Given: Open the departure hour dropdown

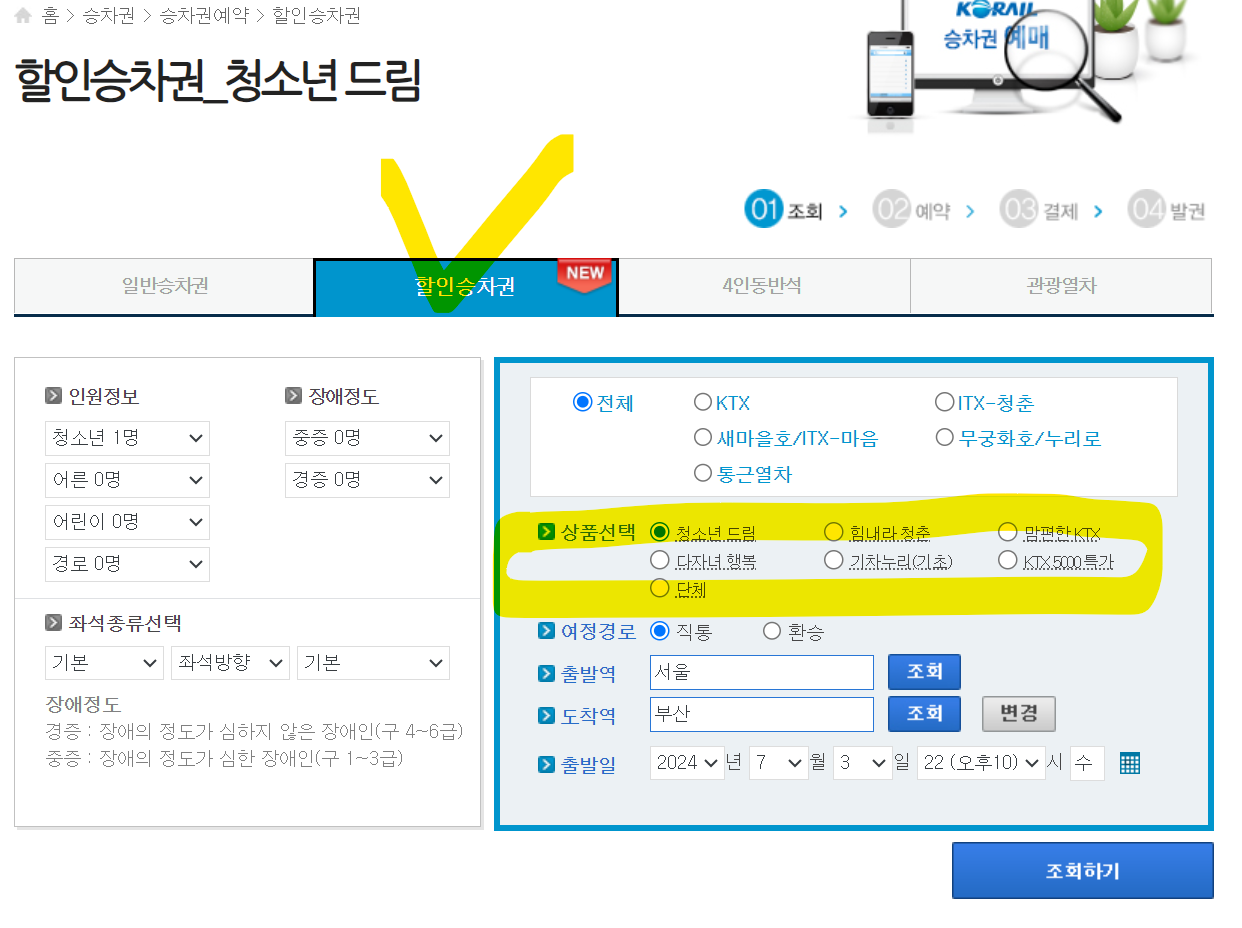Looking at the screenshot, I should [x=981, y=763].
